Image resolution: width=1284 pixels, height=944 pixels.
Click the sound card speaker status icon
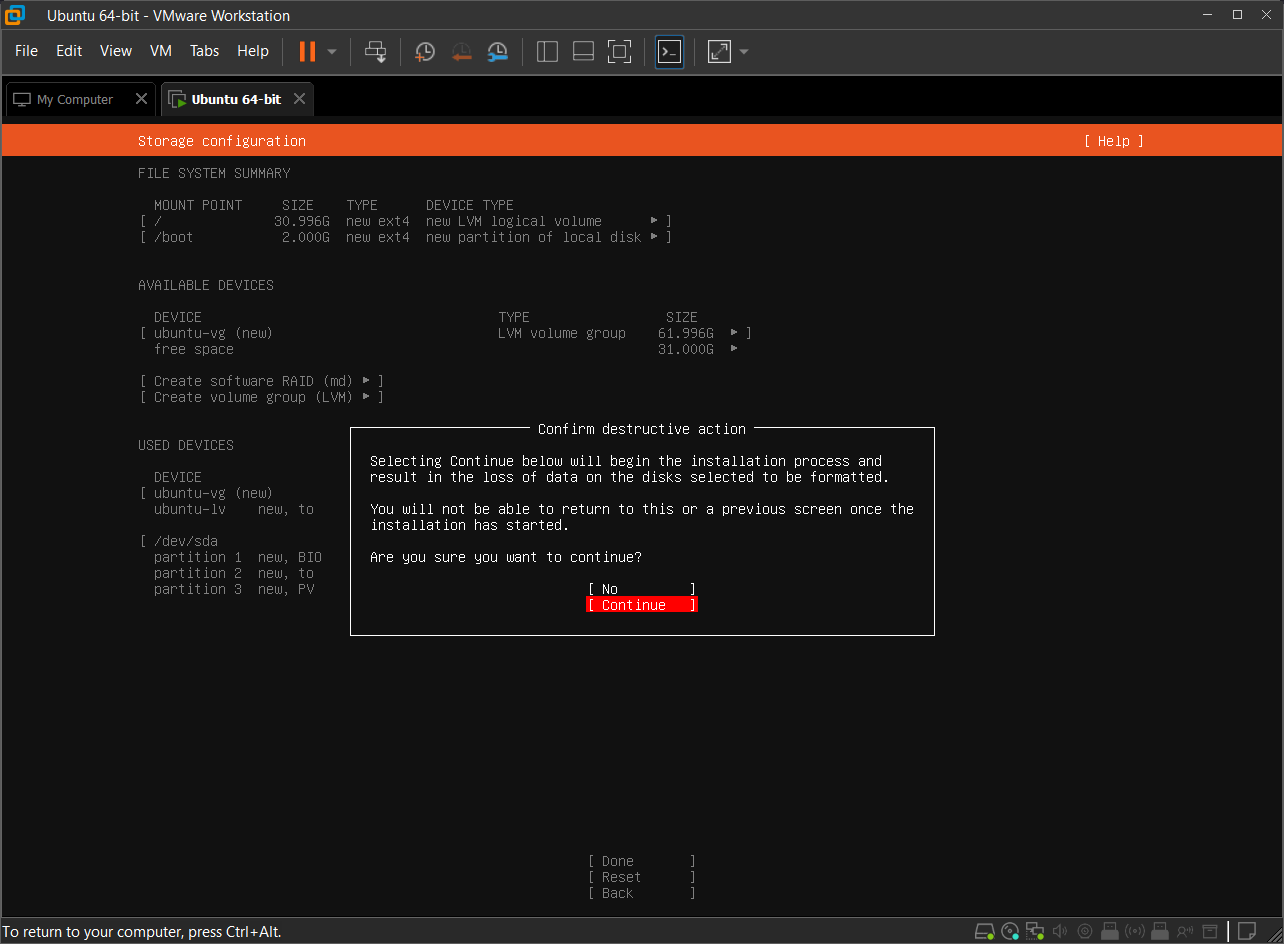(1060, 931)
